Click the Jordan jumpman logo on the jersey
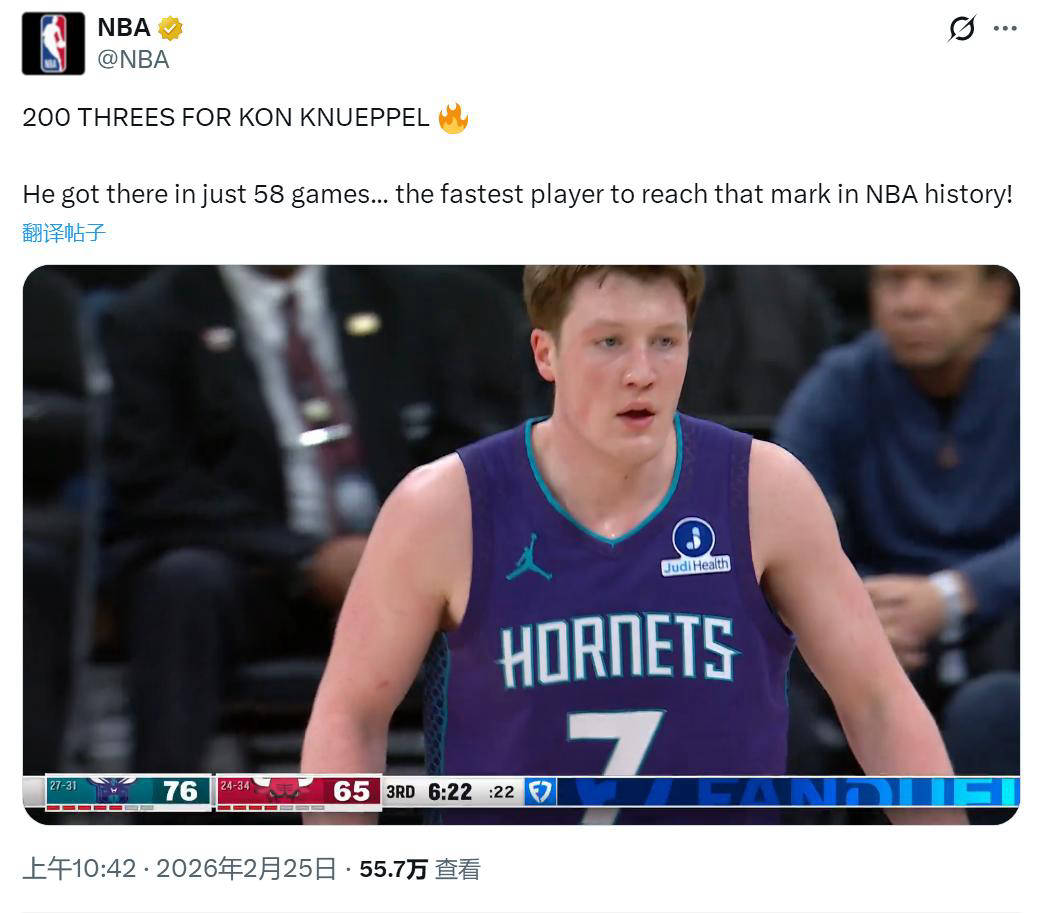 pyautogui.click(x=528, y=558)
